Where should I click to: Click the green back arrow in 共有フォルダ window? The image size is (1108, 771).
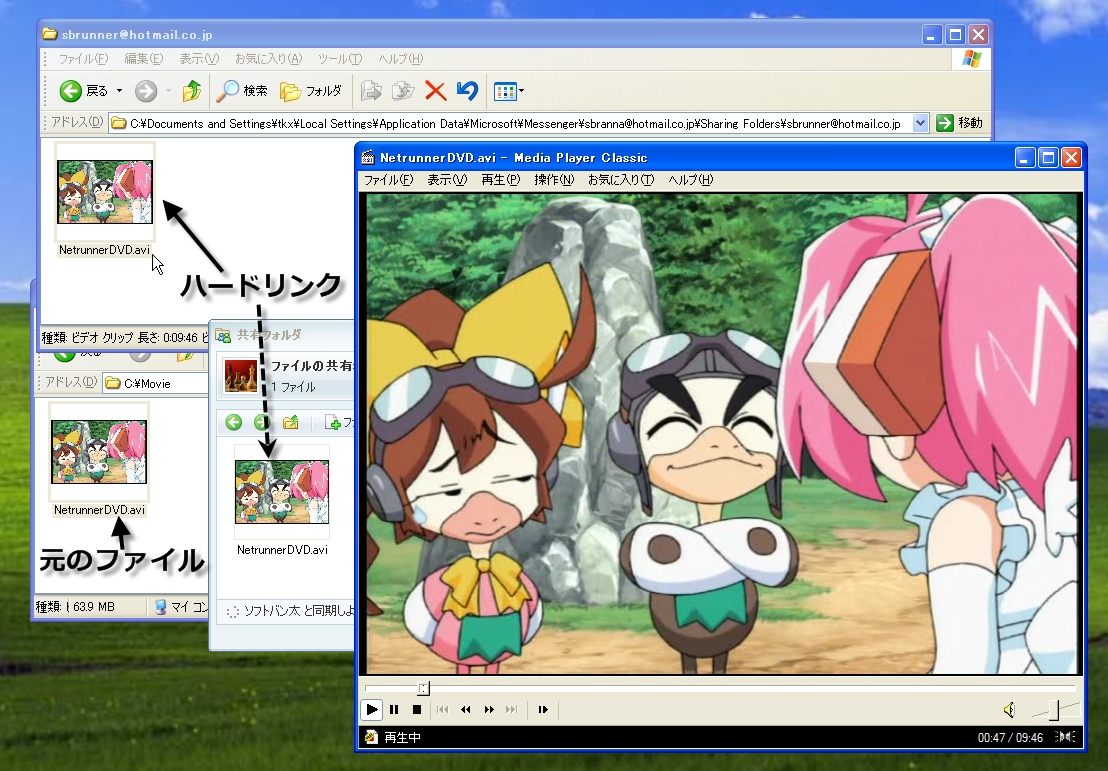(x=234, y=423)
